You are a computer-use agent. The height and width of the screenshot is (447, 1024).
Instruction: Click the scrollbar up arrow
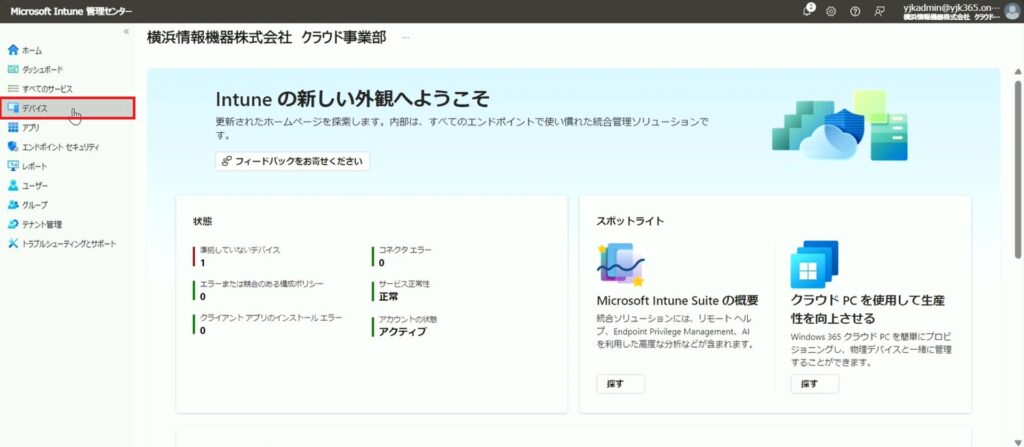pyautogui.click(x=1017, y=71)
